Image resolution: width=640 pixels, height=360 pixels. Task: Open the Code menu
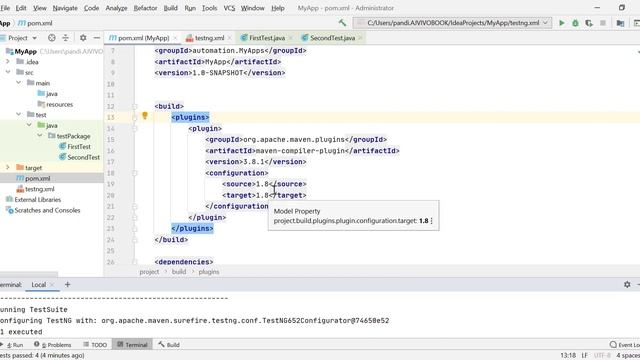pos(91,8)
